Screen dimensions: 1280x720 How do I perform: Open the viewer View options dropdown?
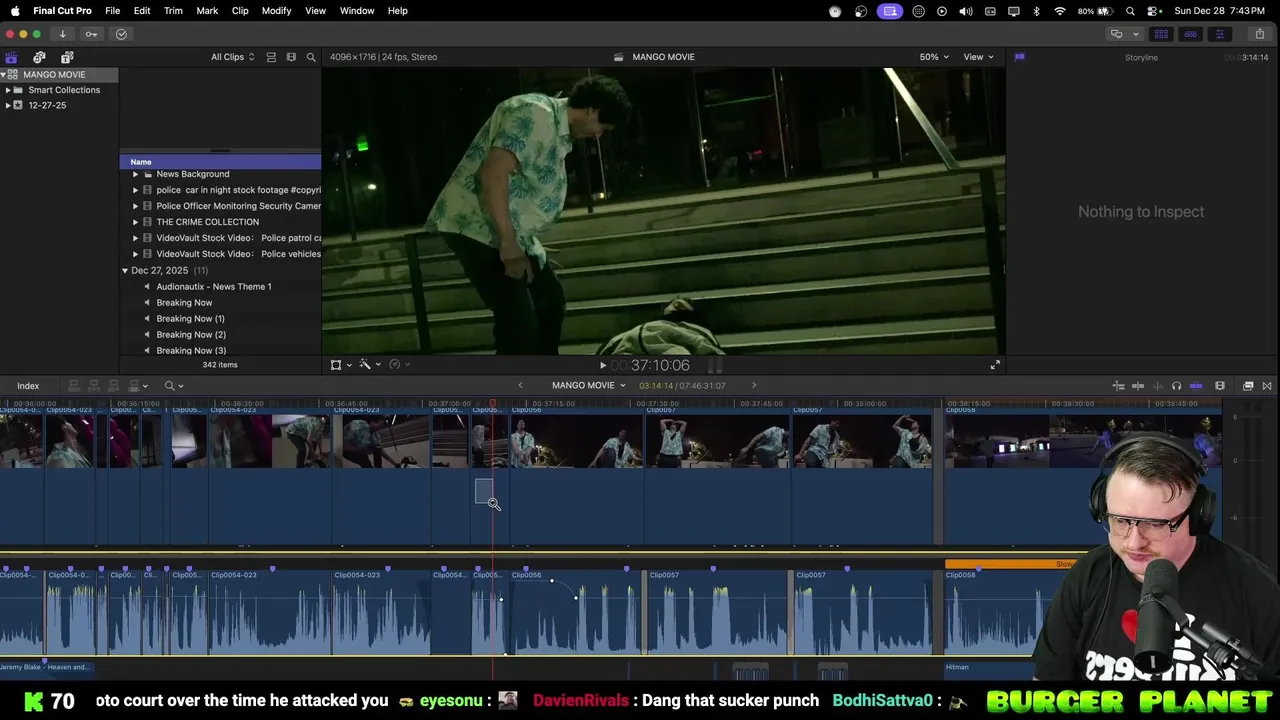(978, 57)
